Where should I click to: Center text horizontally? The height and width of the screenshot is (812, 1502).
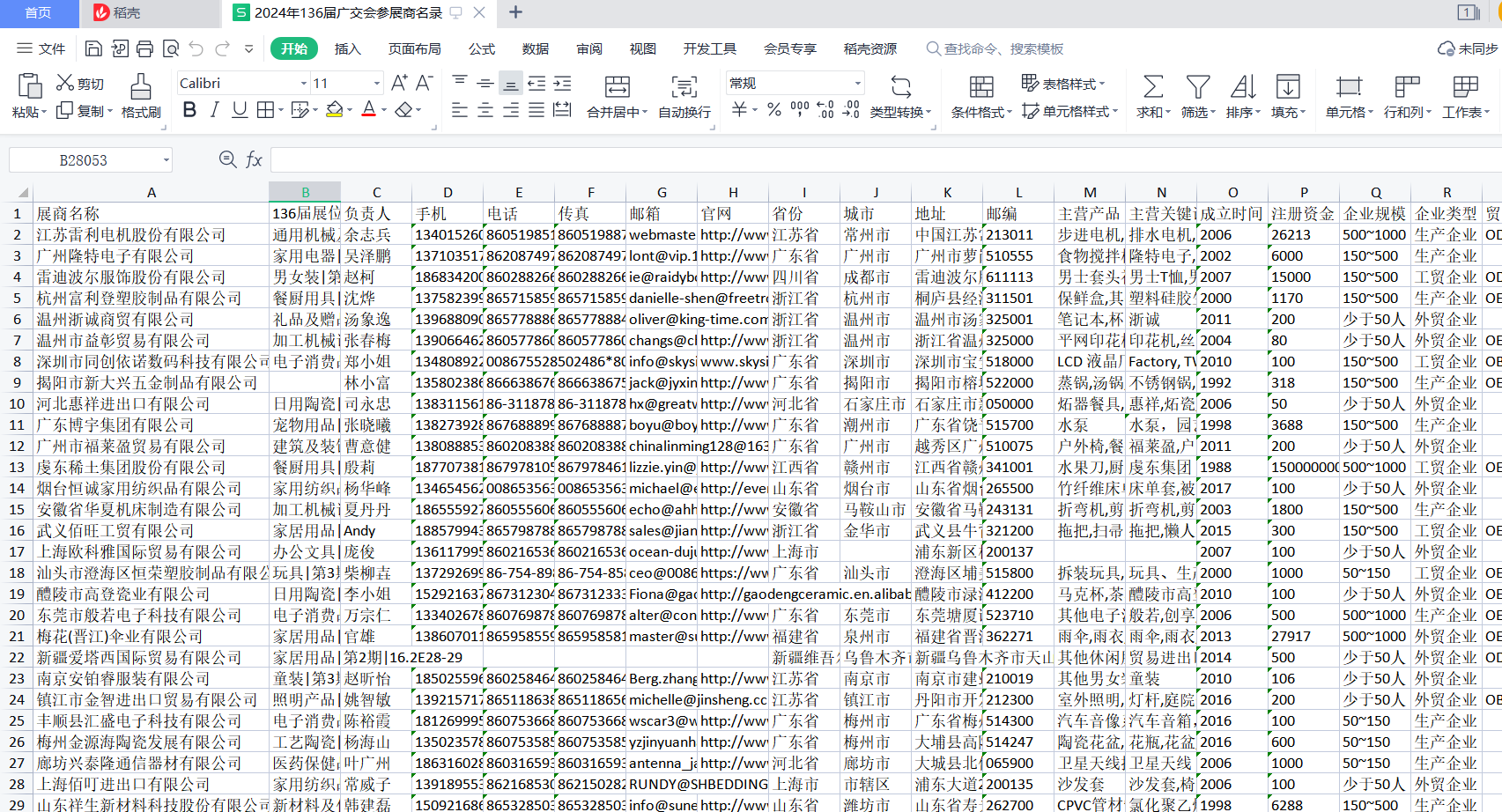[485, 110]
